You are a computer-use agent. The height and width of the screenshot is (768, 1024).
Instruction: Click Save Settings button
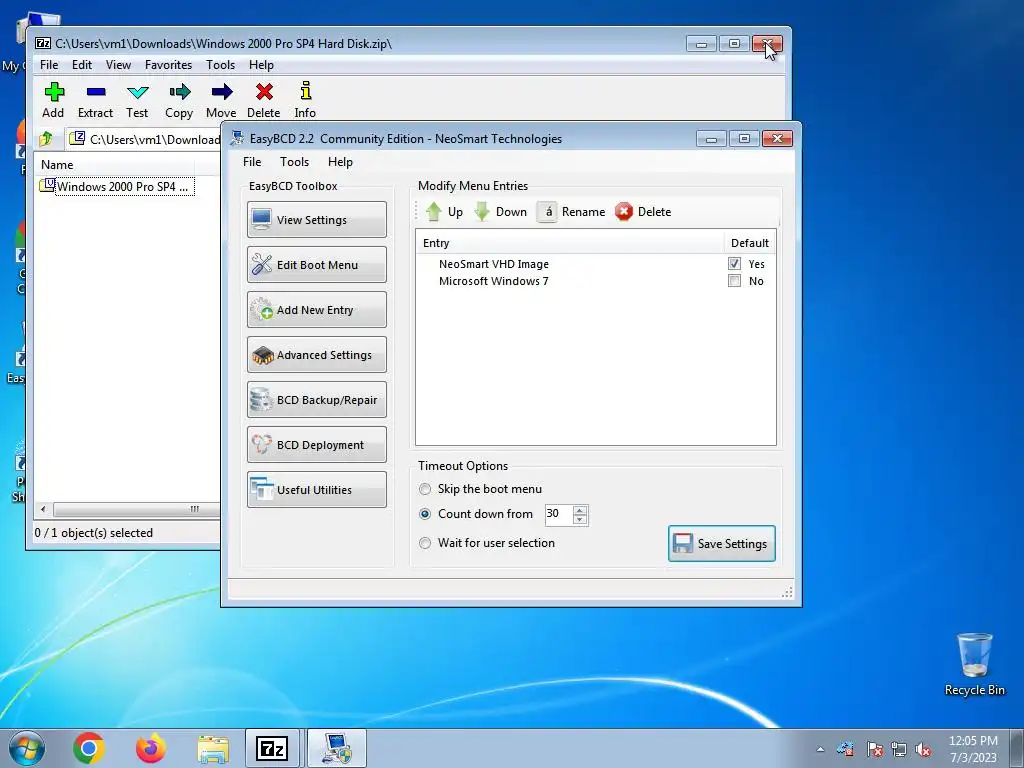(722, 543)
